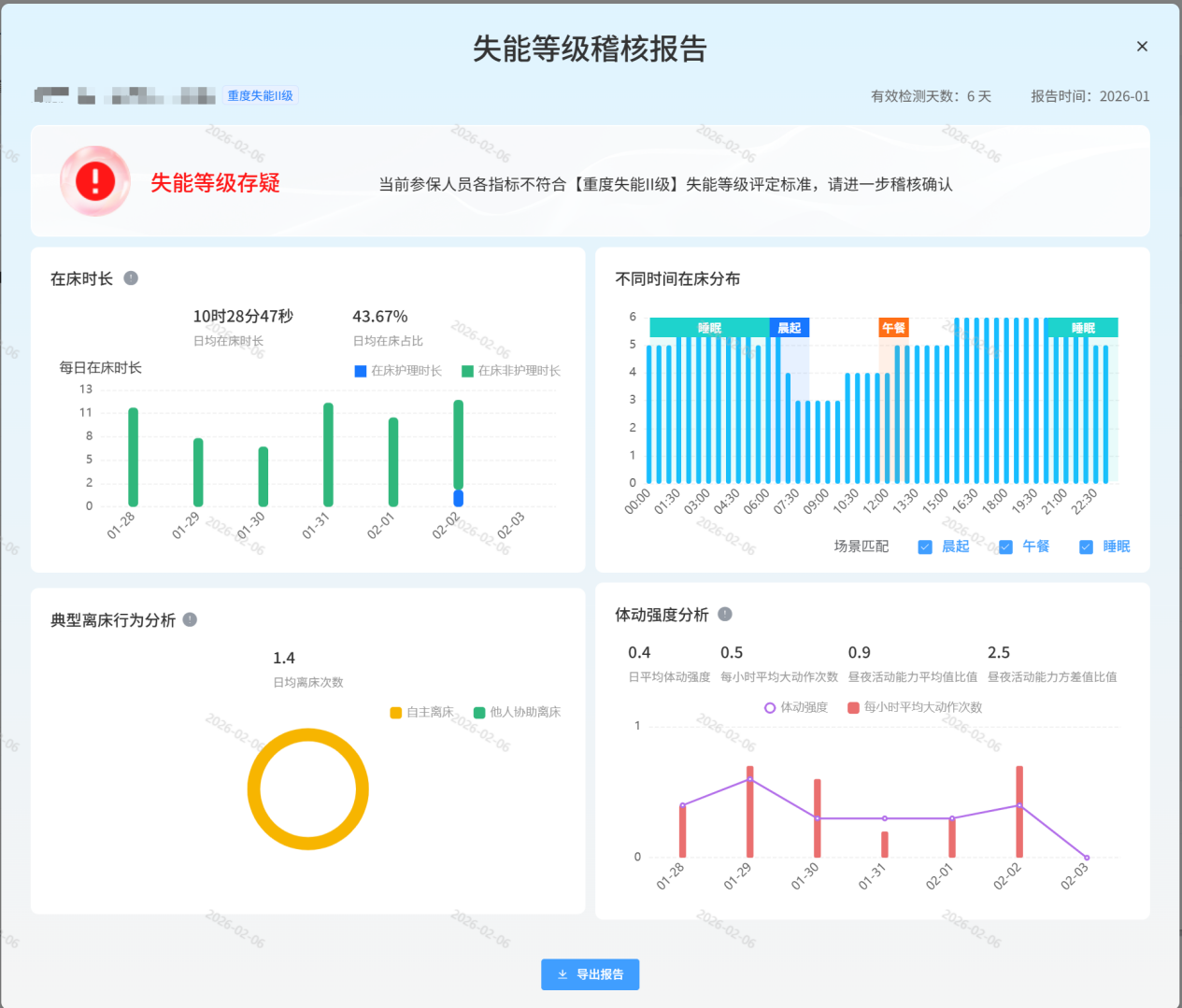Click the 他人协助离床 legend item
Viewport: 1182px width, 1008px height.
coord(513,711)
